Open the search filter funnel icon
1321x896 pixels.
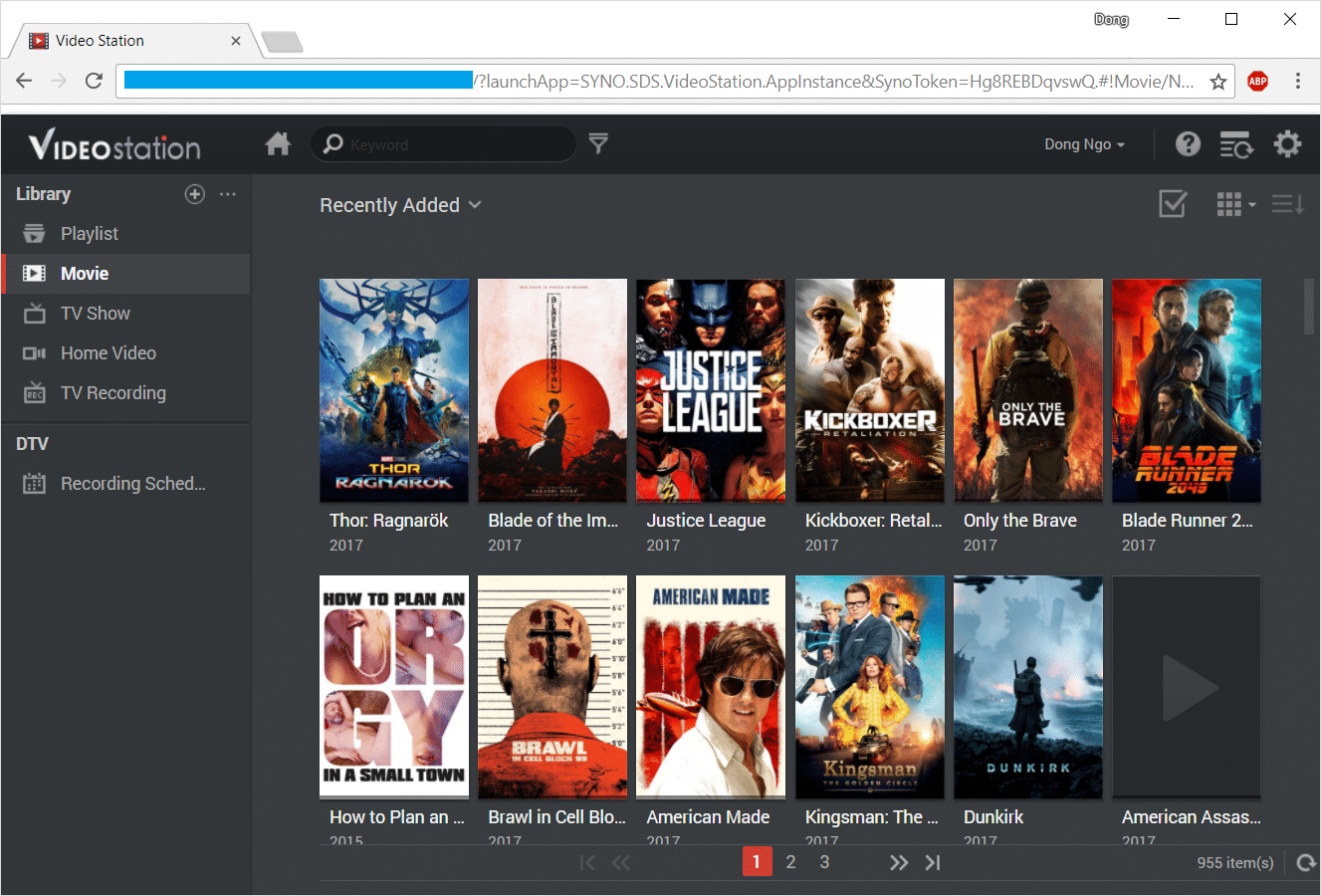click(598, 143)
